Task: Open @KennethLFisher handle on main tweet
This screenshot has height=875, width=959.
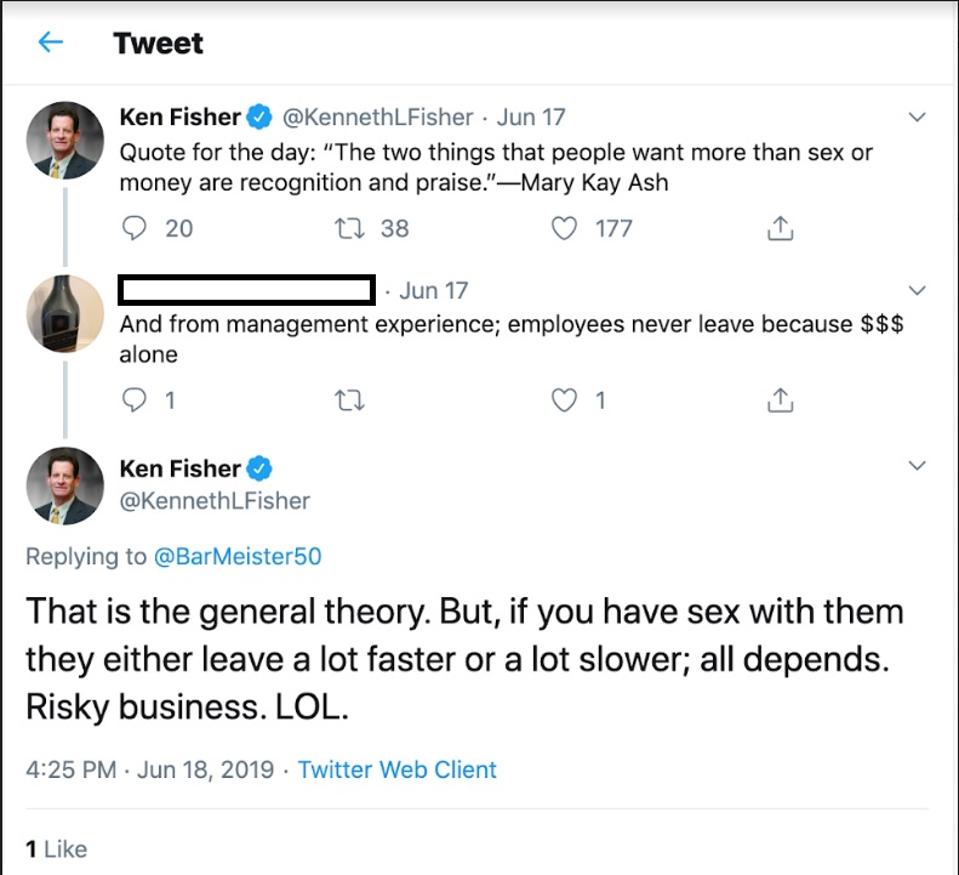Action: 214,500
